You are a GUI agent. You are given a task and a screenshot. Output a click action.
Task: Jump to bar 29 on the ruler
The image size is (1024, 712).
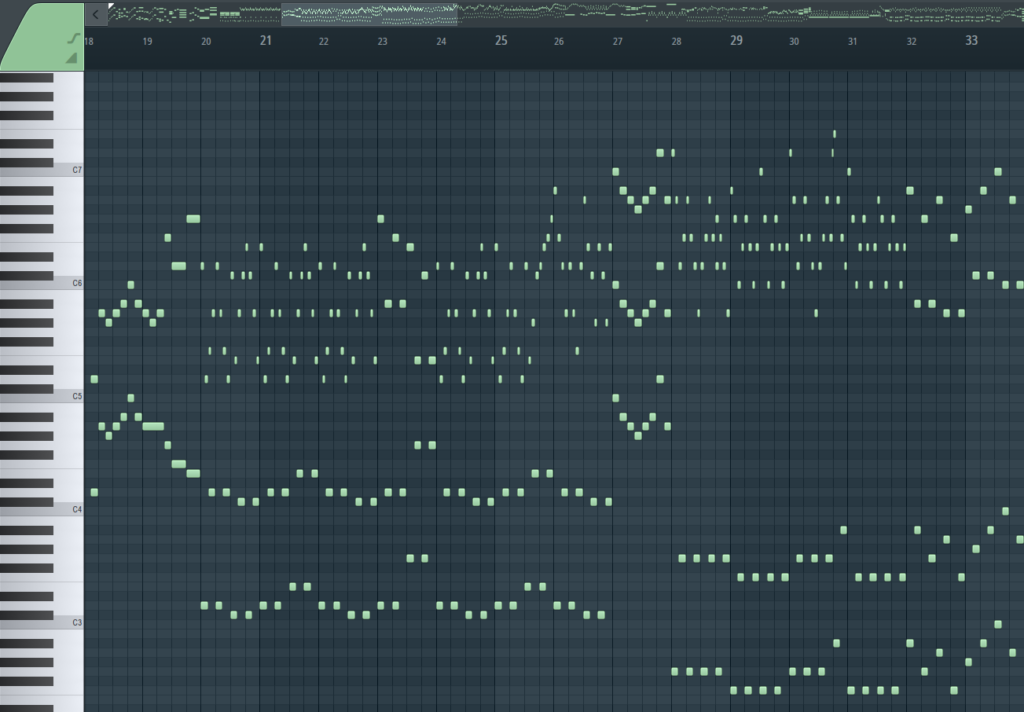click(x=736, y=41)
